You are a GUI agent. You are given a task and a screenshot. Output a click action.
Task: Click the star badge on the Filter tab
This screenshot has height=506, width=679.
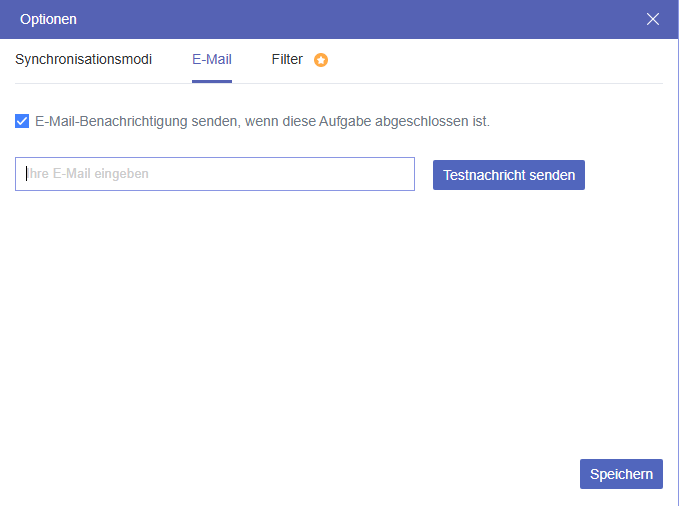tap(321, 60)
